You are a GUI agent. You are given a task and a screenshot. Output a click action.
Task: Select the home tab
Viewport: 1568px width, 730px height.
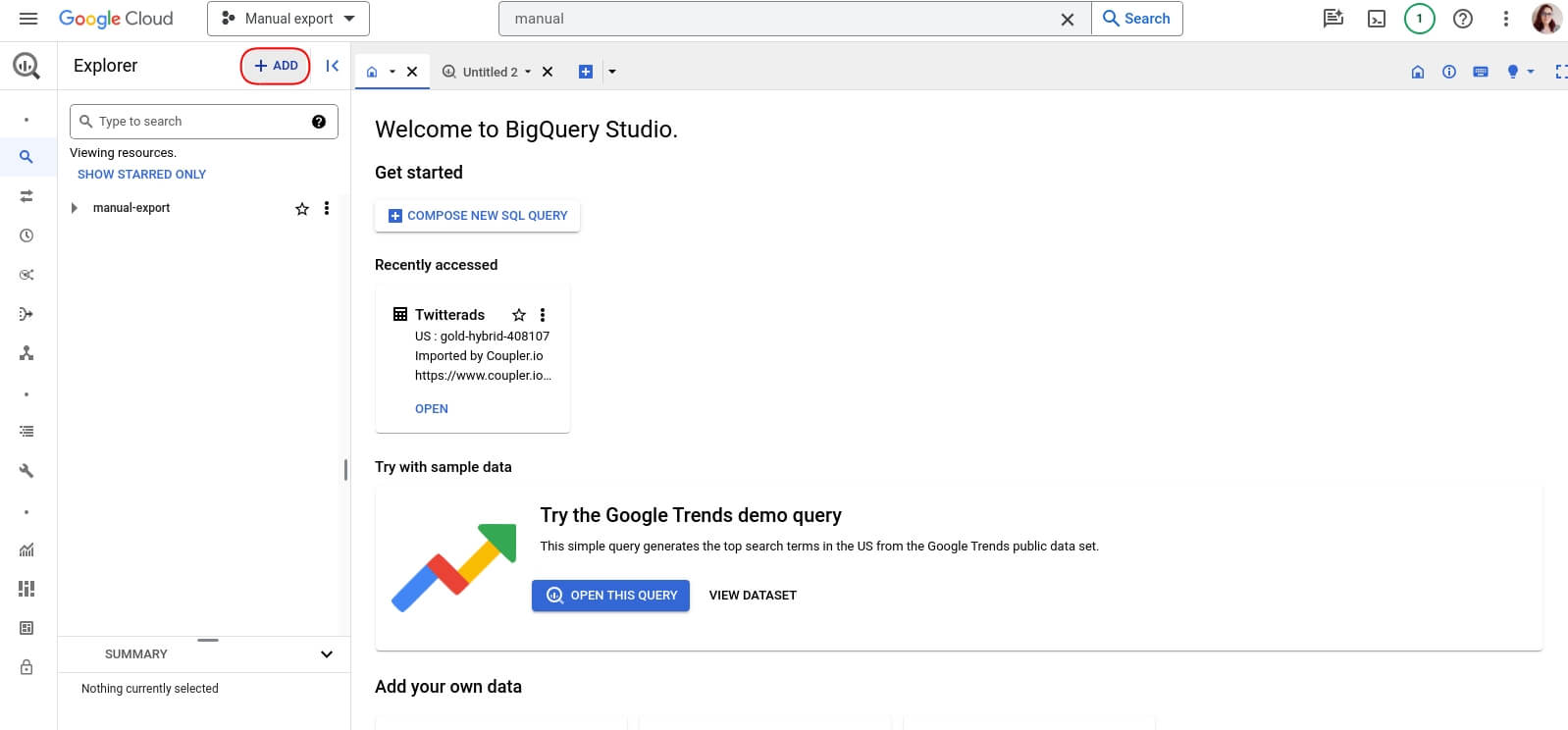coord(372,72)
